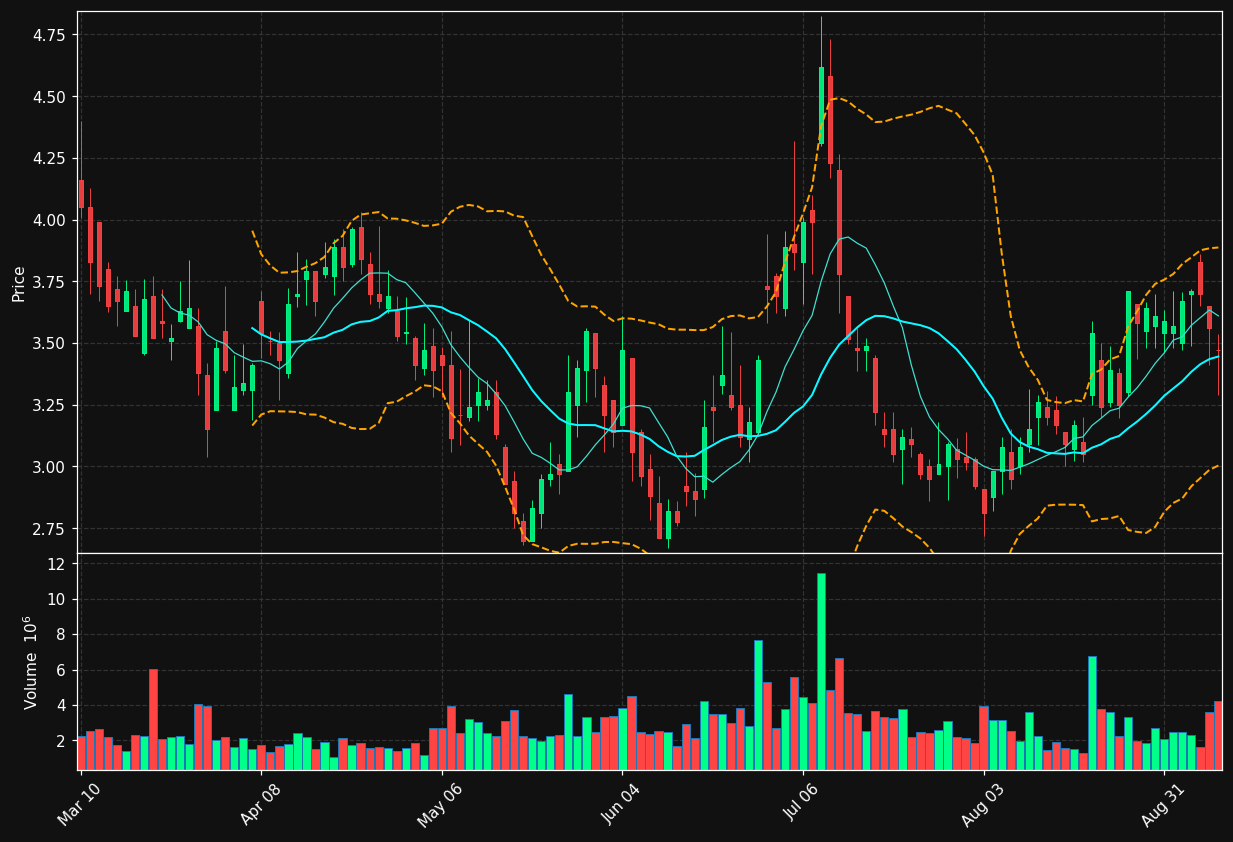Click the tallest green volume bar above 11
The image size is (1233, 842).
click(x=821, y=671)
